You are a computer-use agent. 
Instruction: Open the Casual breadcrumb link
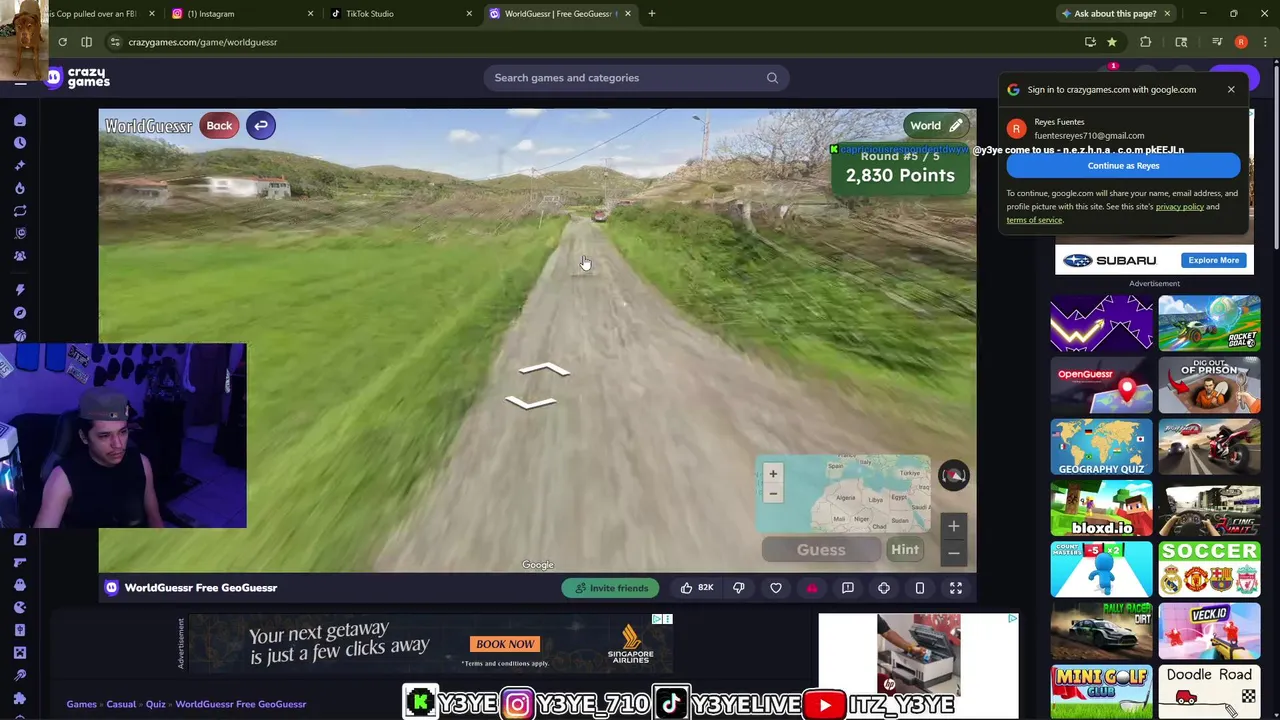(121, 704)
